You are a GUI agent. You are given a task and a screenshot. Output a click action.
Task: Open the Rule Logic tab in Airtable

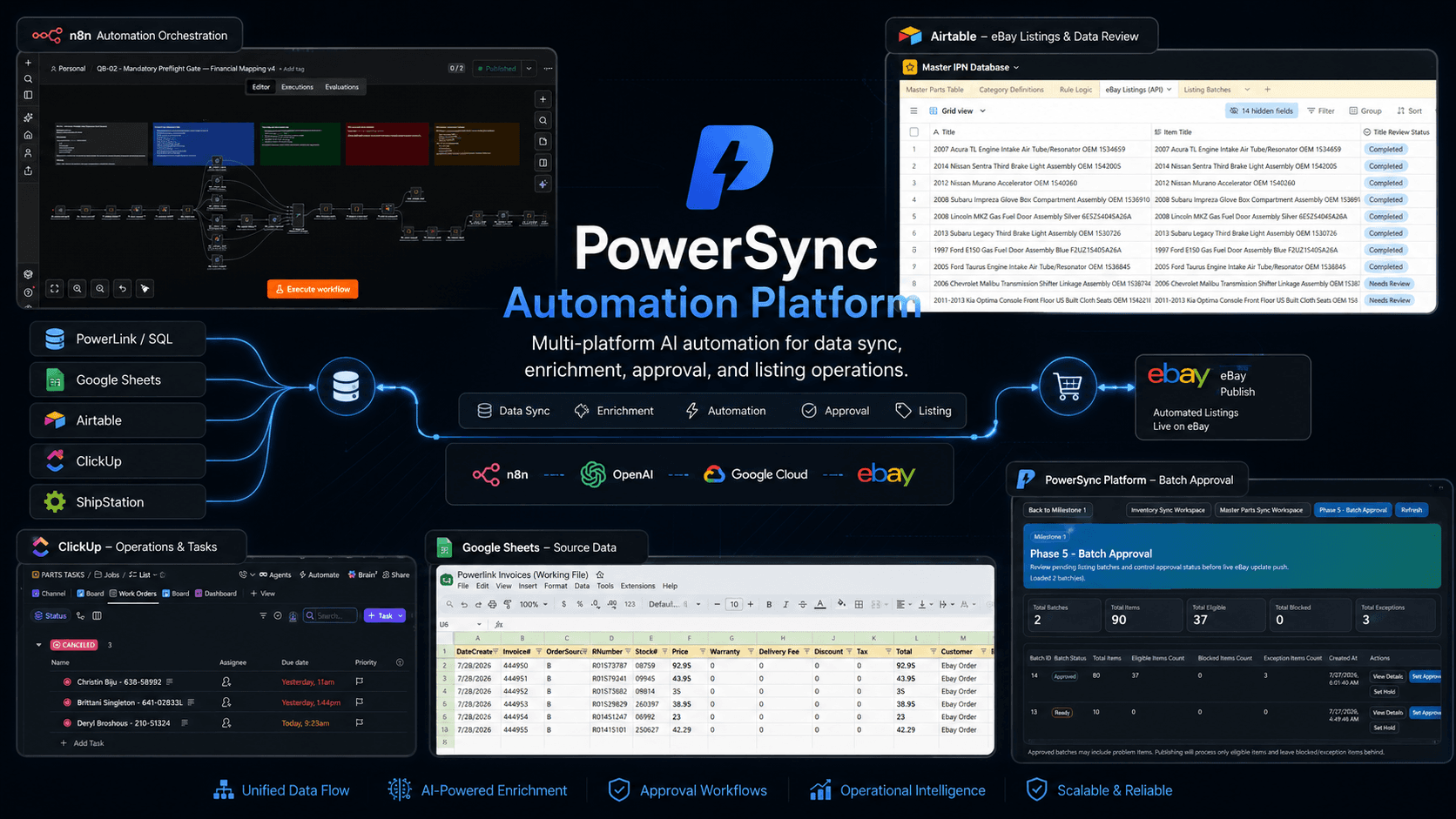(1075, 90)
